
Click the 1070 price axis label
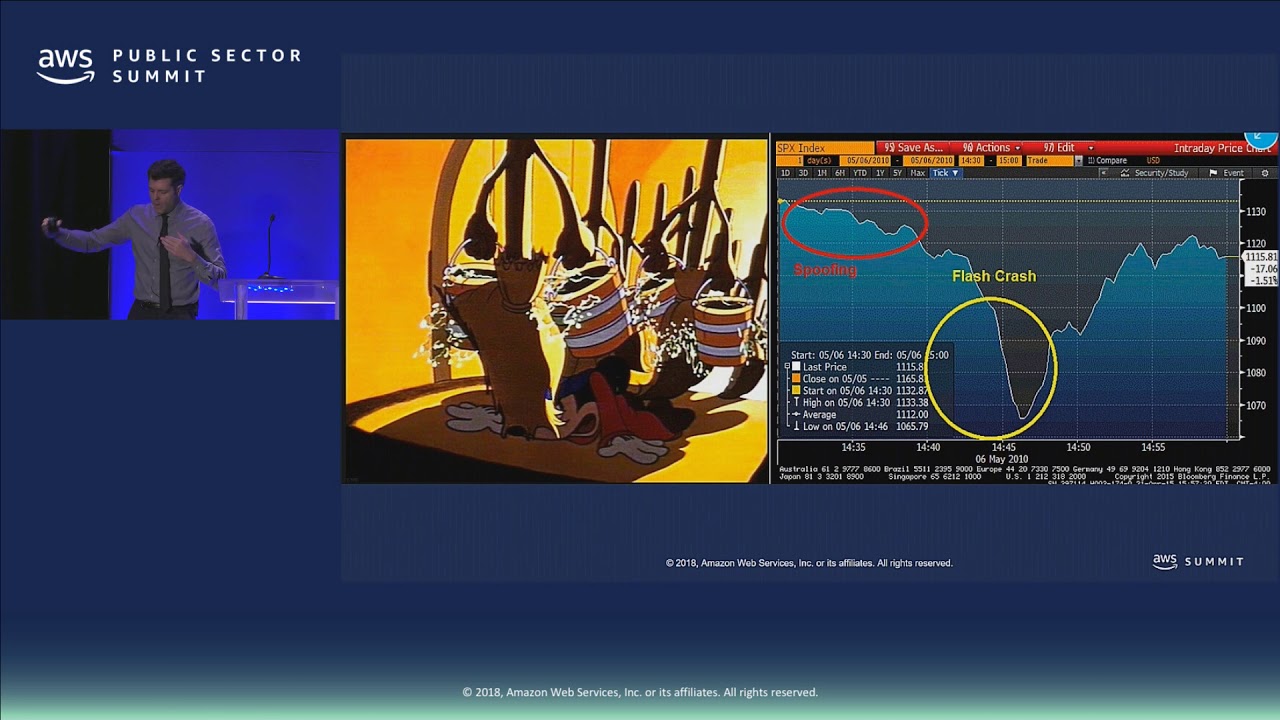point(1254,406)
